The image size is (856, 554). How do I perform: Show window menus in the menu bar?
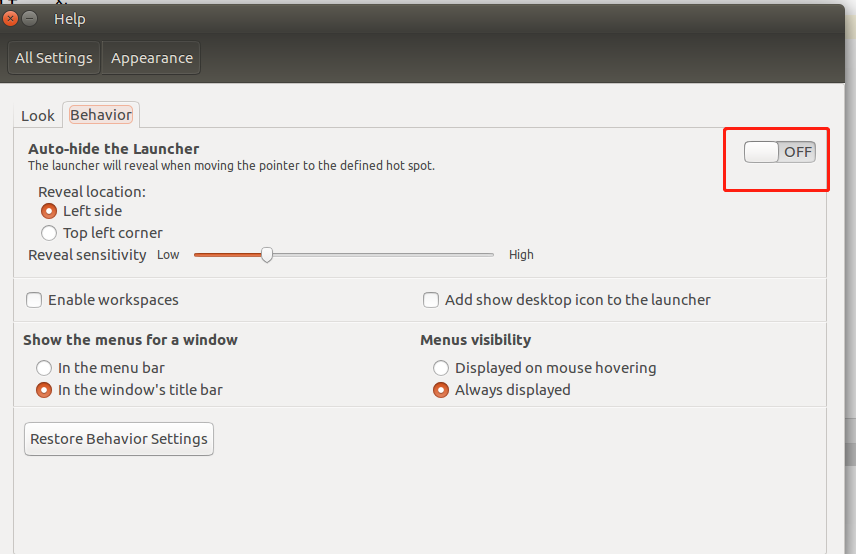pyautogui.click(x=44, y=368)
